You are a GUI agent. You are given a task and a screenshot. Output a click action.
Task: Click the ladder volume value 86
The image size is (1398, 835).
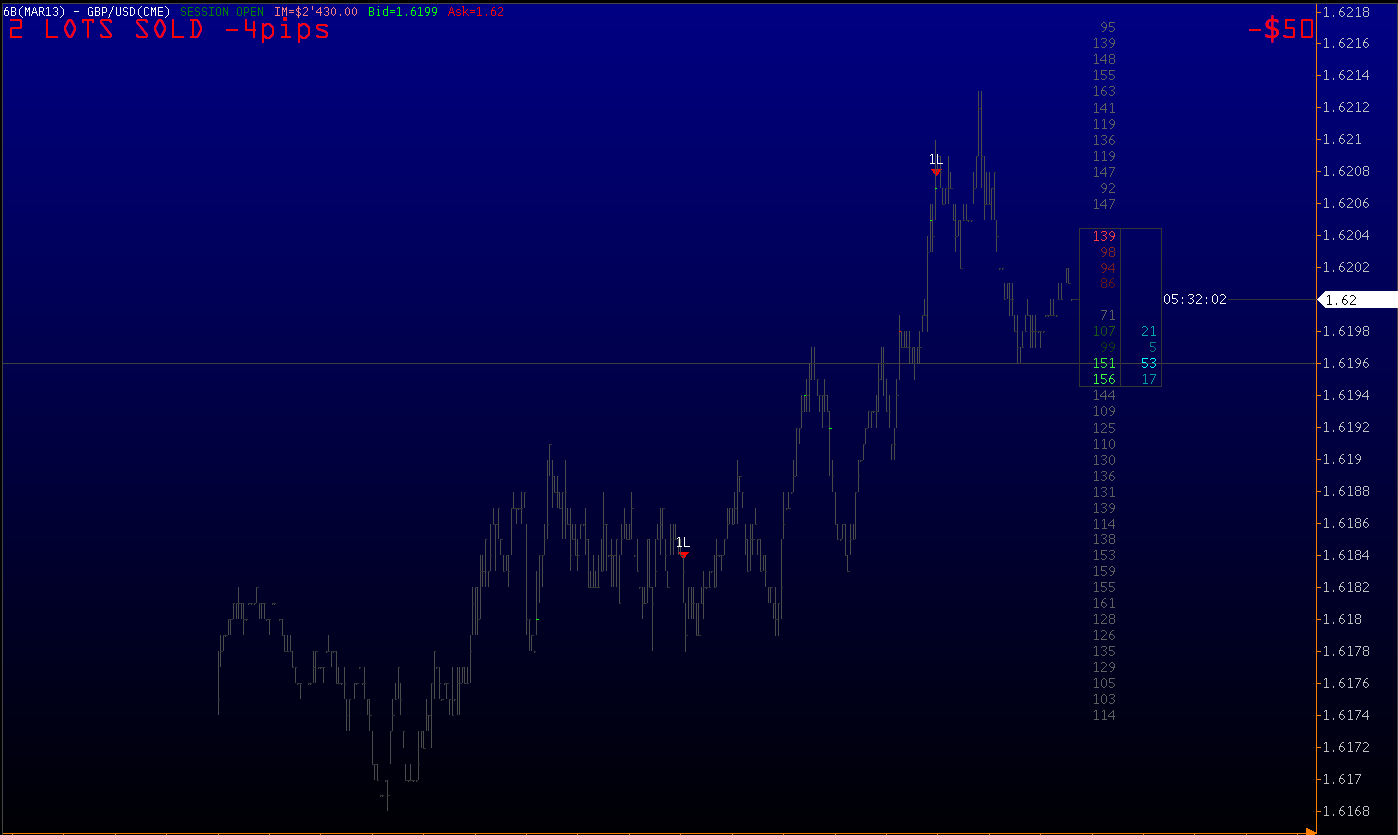pos(1108,284)
